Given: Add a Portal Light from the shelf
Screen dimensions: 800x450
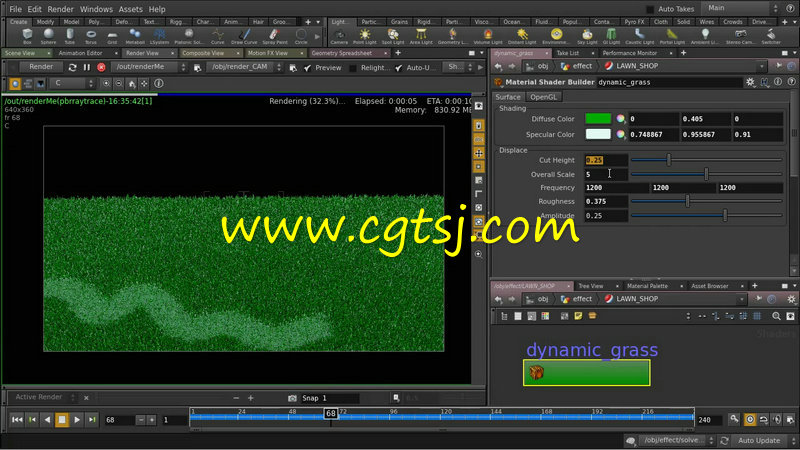Looking at the screenshot, I should click(672, 36).
